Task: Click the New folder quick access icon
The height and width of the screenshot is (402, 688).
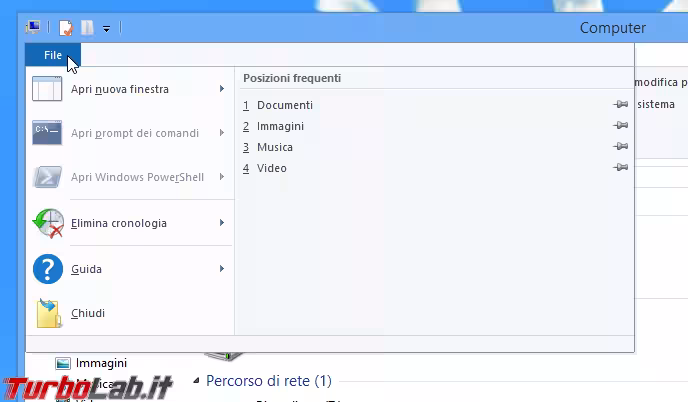Action: pyautogui.click(x=87, y=28)
